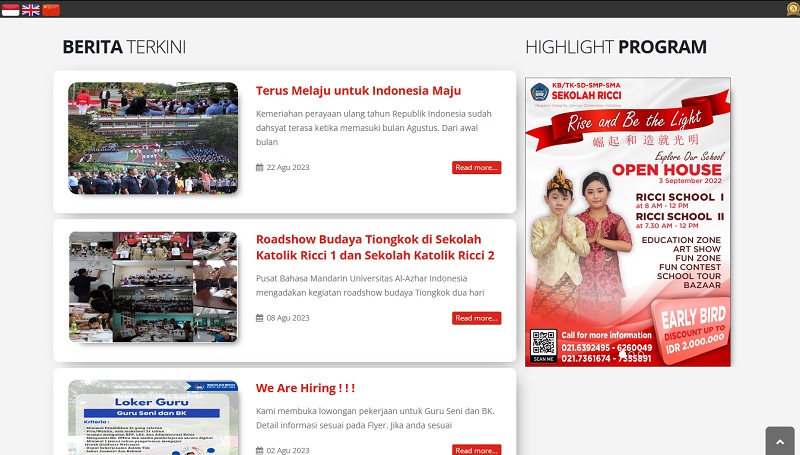Read more on Roadshow Budaya Tiongkok article
The image size is (800, 455).
[477, 318]
